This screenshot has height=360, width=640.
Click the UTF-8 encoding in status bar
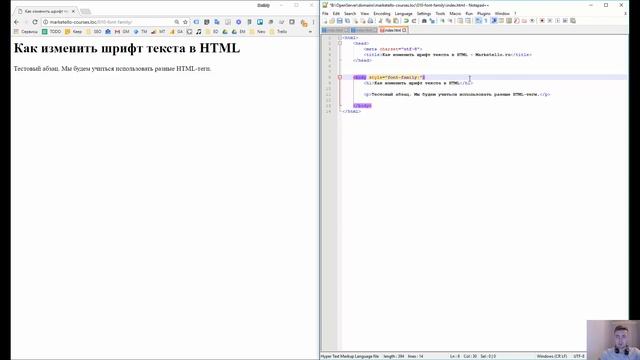[579, 356]
